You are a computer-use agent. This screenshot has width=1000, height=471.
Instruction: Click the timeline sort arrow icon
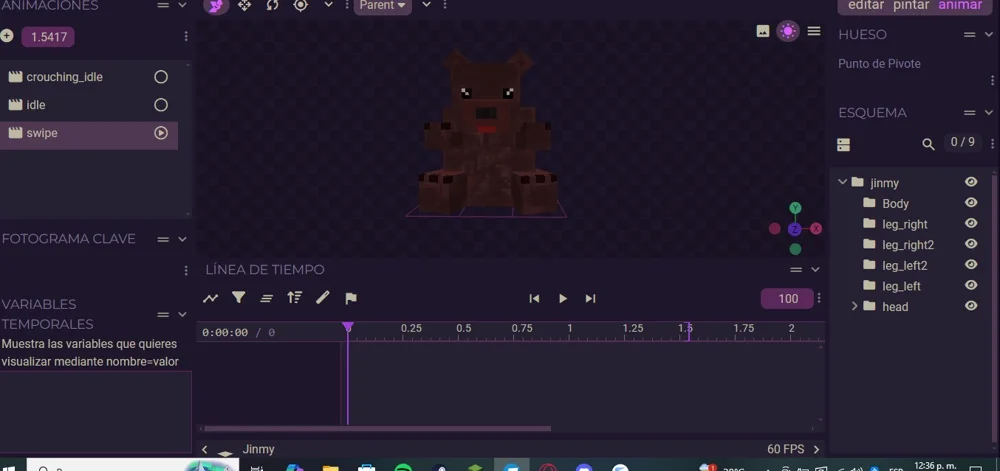click(294, 298)
